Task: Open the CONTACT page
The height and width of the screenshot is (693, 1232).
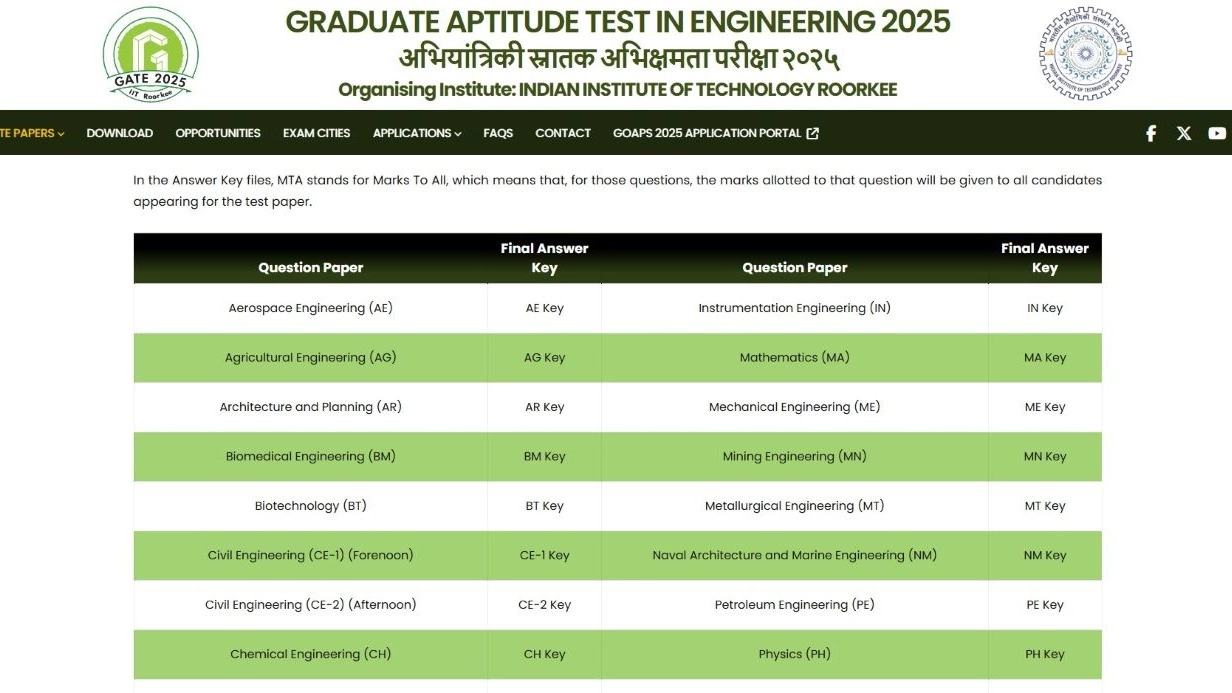Action: click(563, 133)
